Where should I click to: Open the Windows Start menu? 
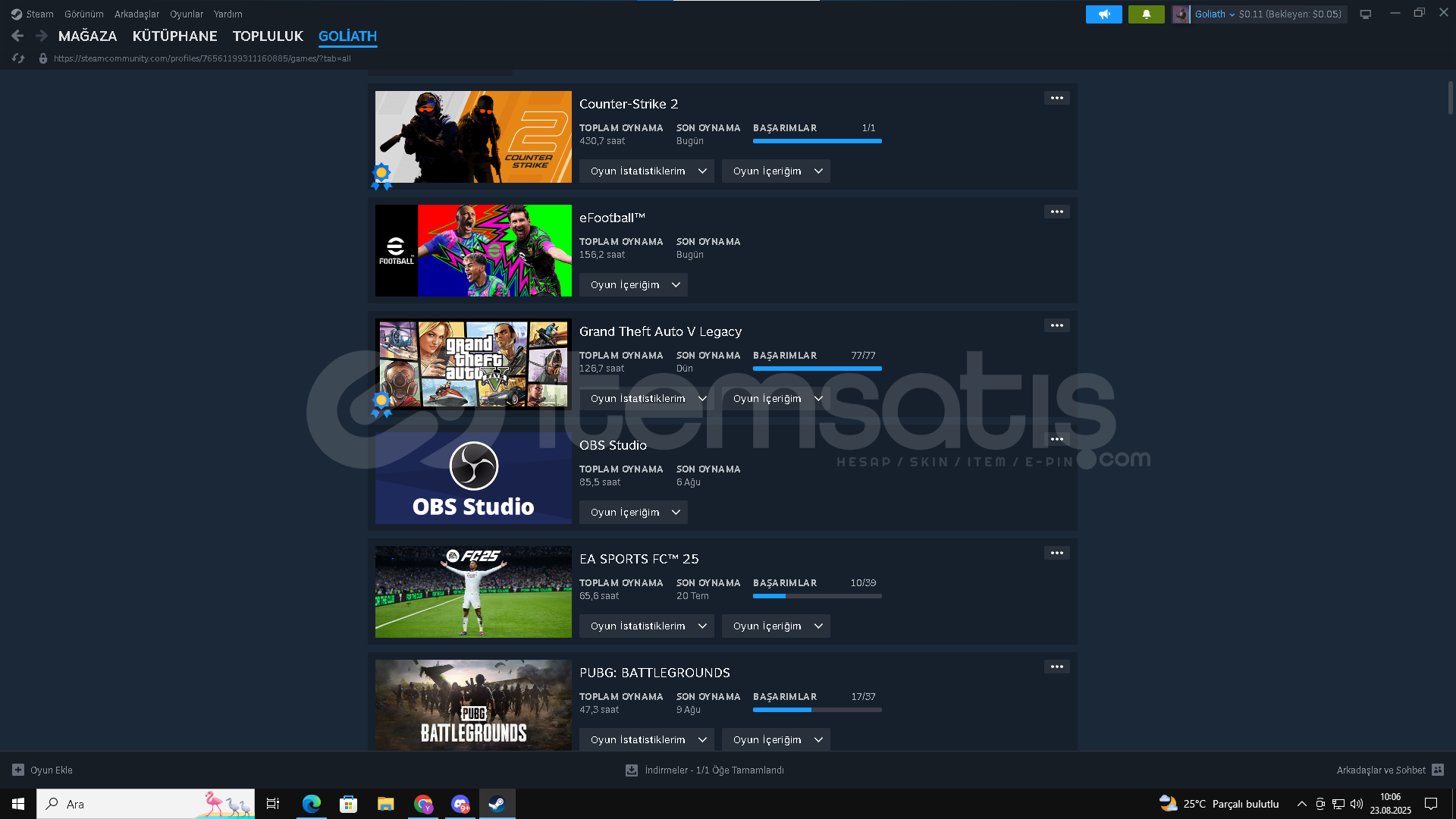(18, 804)
